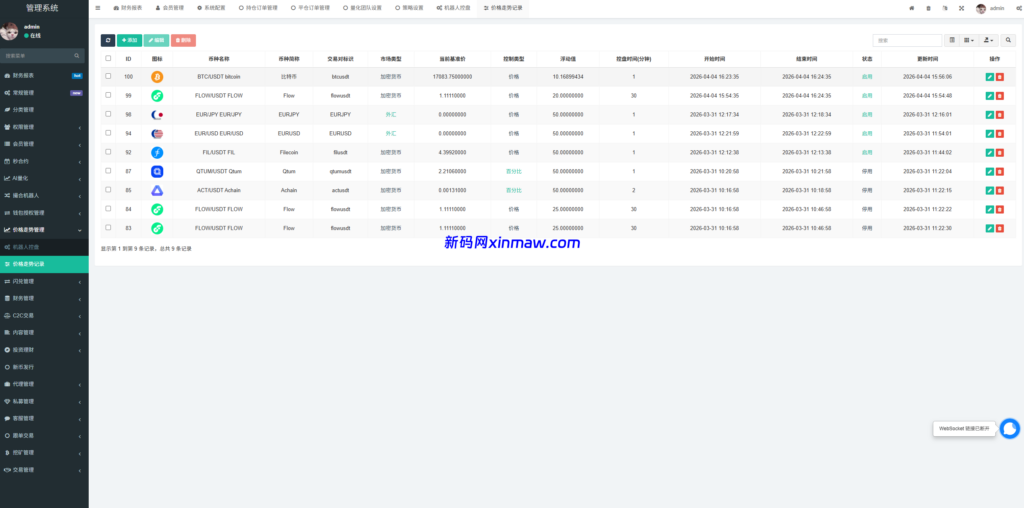
Task: Click the dark refresh table icon button
Action: point(108,40)
